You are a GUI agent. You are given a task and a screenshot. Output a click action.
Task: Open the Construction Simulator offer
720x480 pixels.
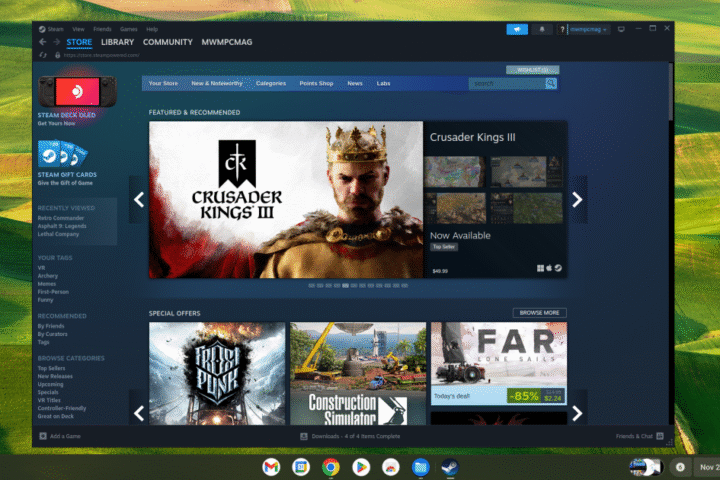tap(358, 373)
